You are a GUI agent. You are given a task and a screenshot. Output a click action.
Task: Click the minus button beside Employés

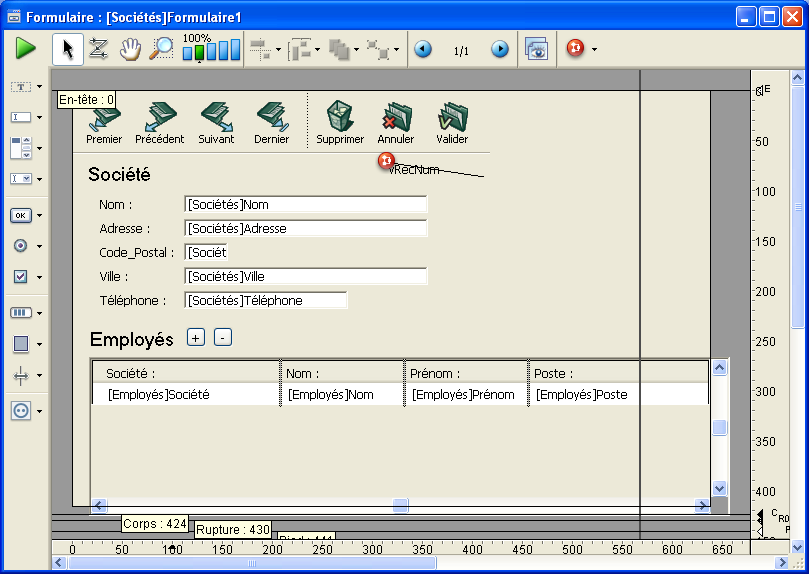(x=223, y=337)
